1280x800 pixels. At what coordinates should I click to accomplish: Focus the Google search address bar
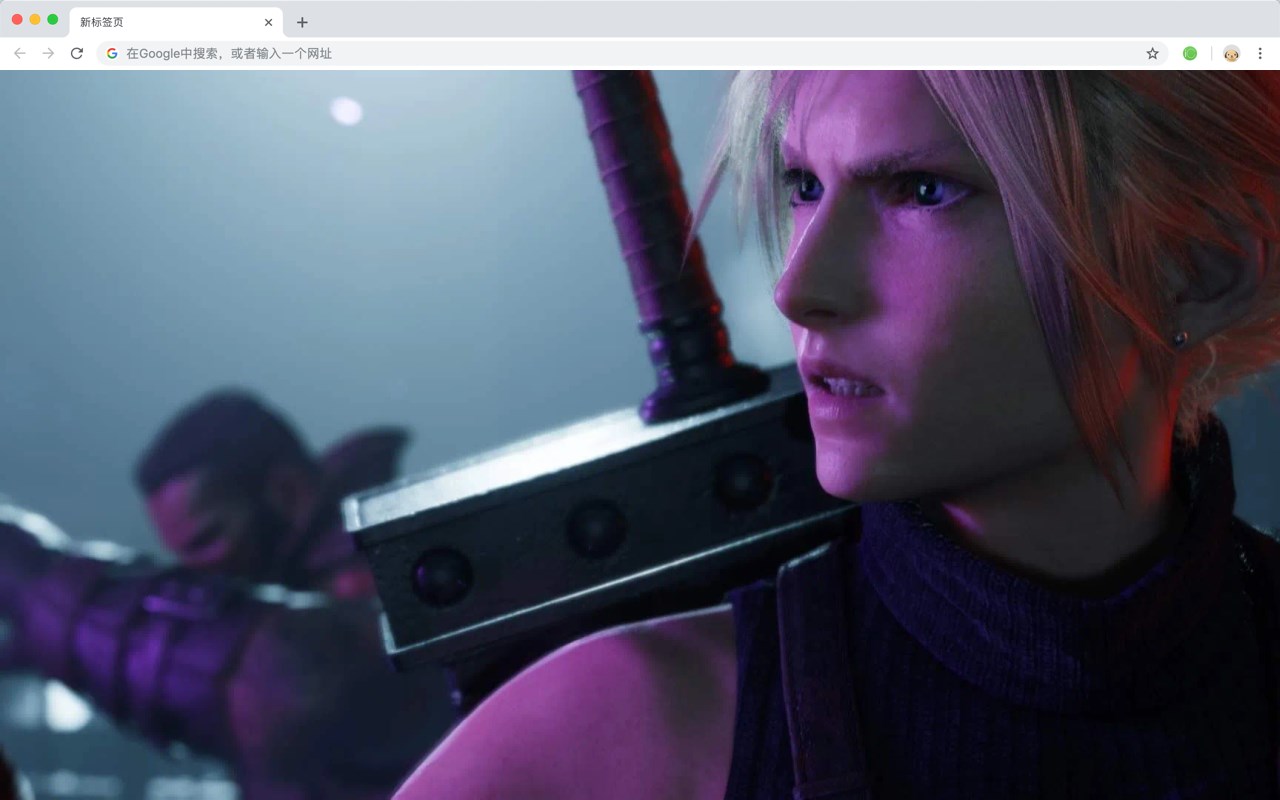coord(632,53)
